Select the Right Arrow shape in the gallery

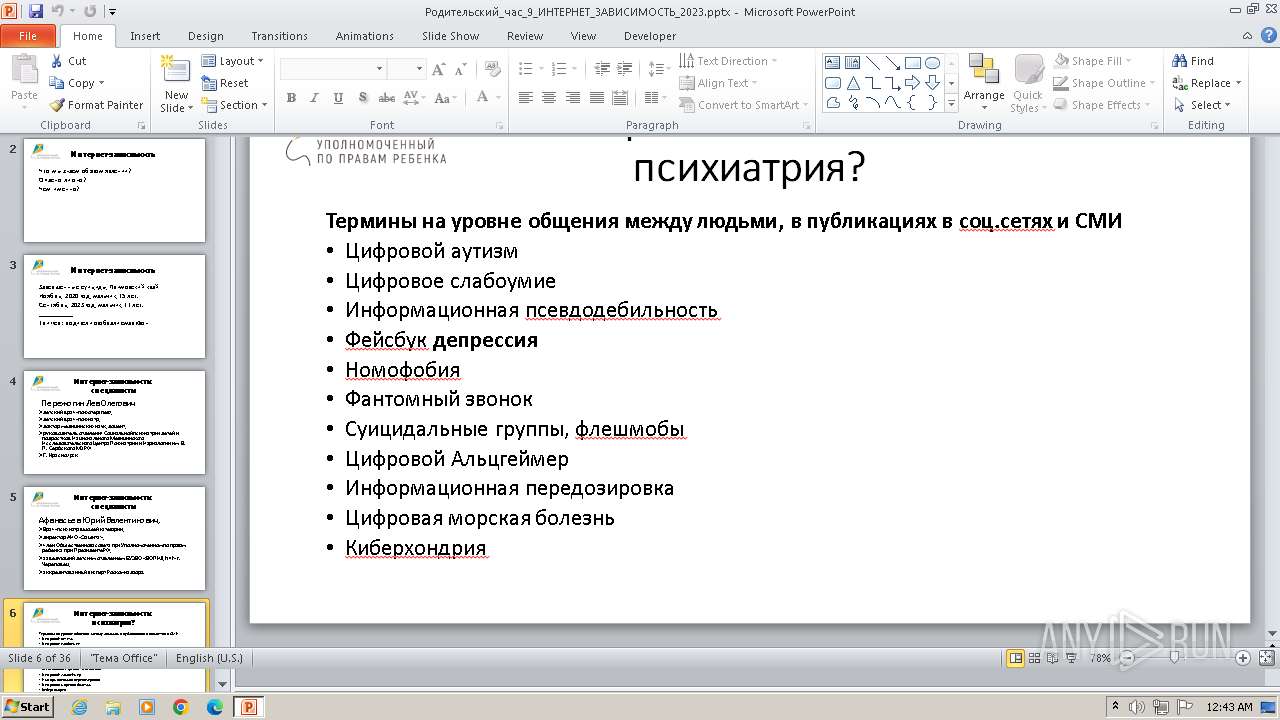912,83
